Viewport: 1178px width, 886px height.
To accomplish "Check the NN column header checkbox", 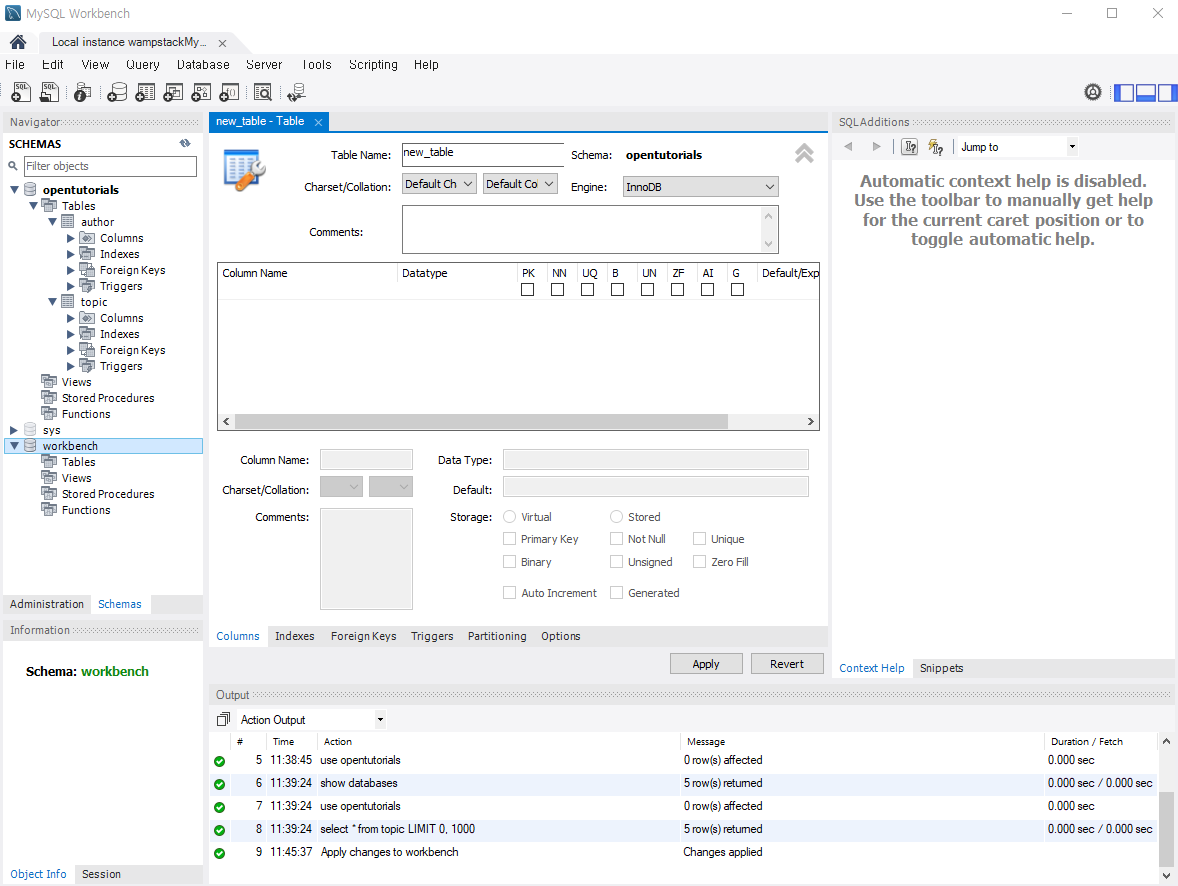I will click(557, 289).
